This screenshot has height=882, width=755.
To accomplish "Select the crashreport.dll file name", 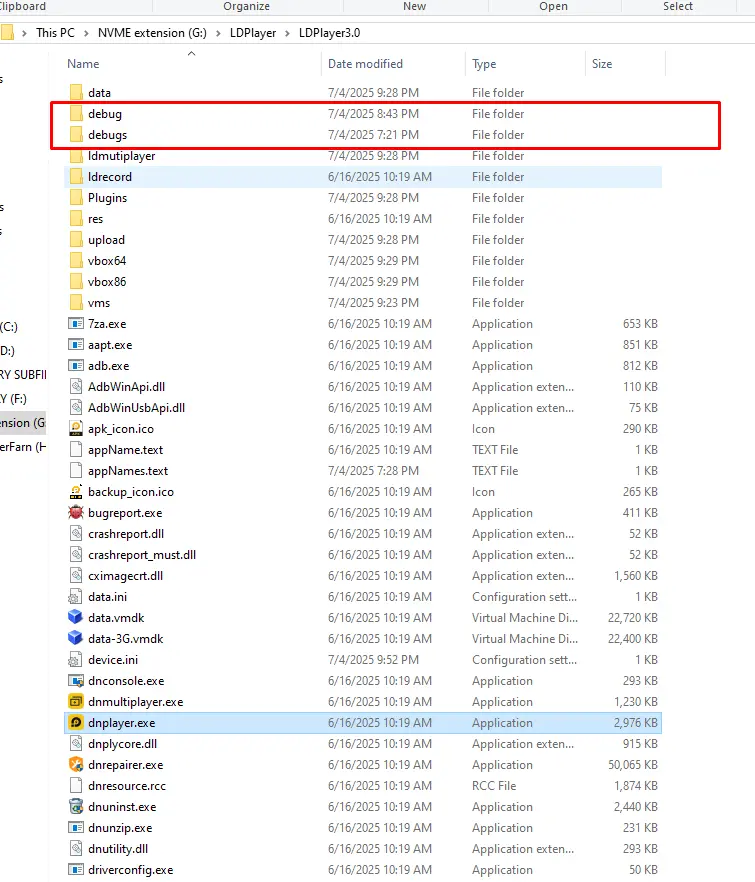I will point(126,534).
